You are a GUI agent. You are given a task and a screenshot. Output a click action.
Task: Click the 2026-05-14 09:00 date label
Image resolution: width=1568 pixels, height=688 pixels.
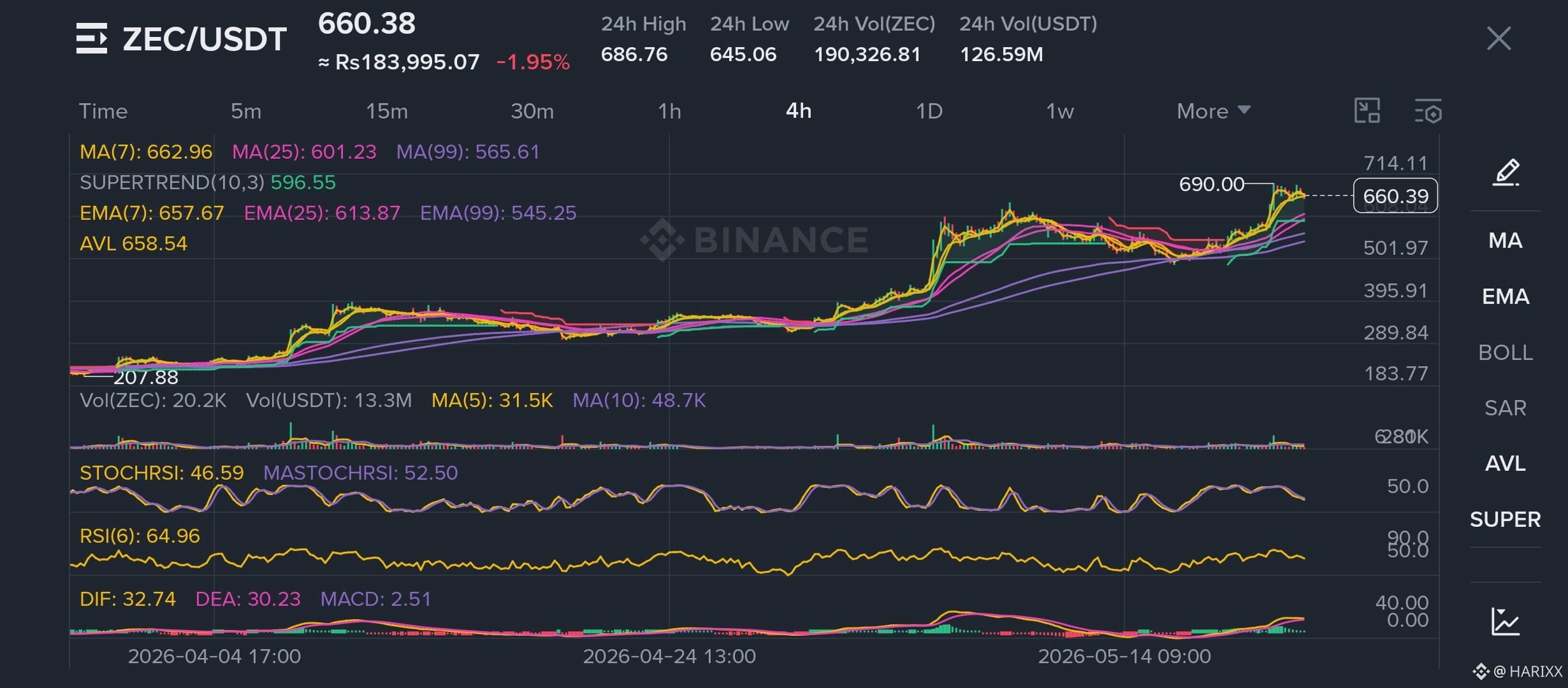(1124, 657)
